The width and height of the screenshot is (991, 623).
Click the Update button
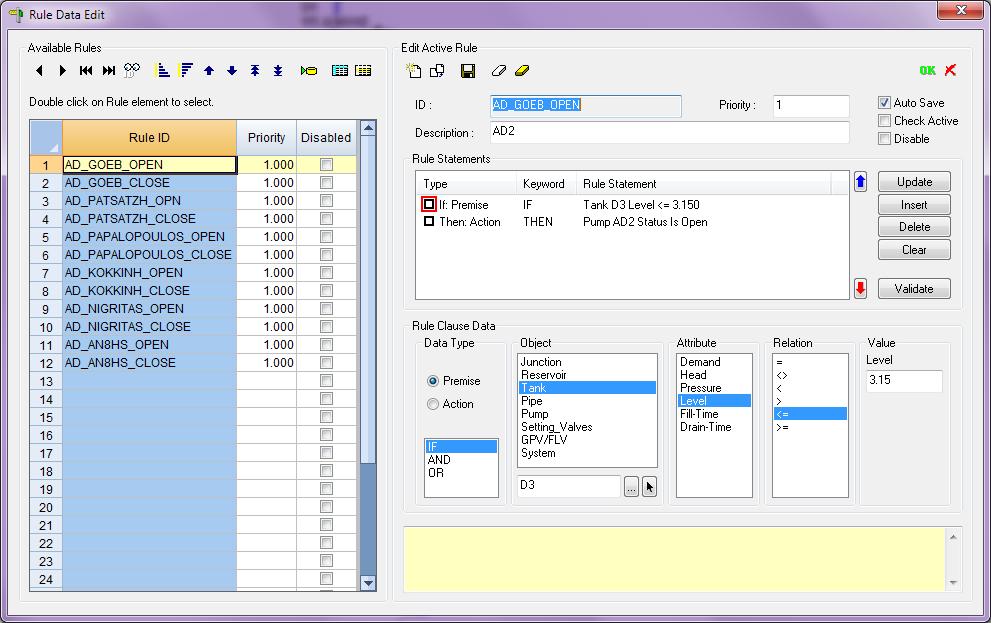click(914, 182)
